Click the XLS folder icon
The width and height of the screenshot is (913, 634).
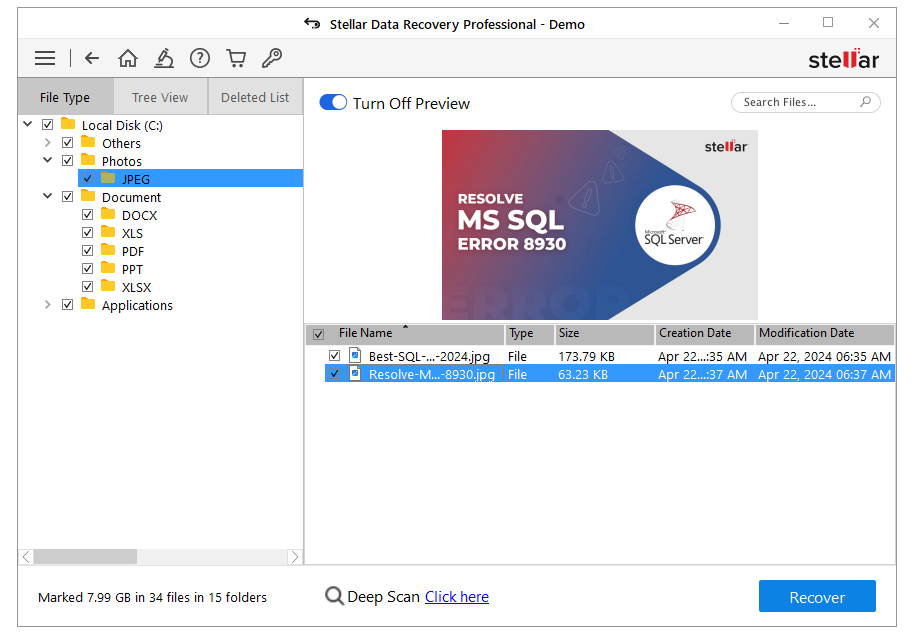click(108, 232)
